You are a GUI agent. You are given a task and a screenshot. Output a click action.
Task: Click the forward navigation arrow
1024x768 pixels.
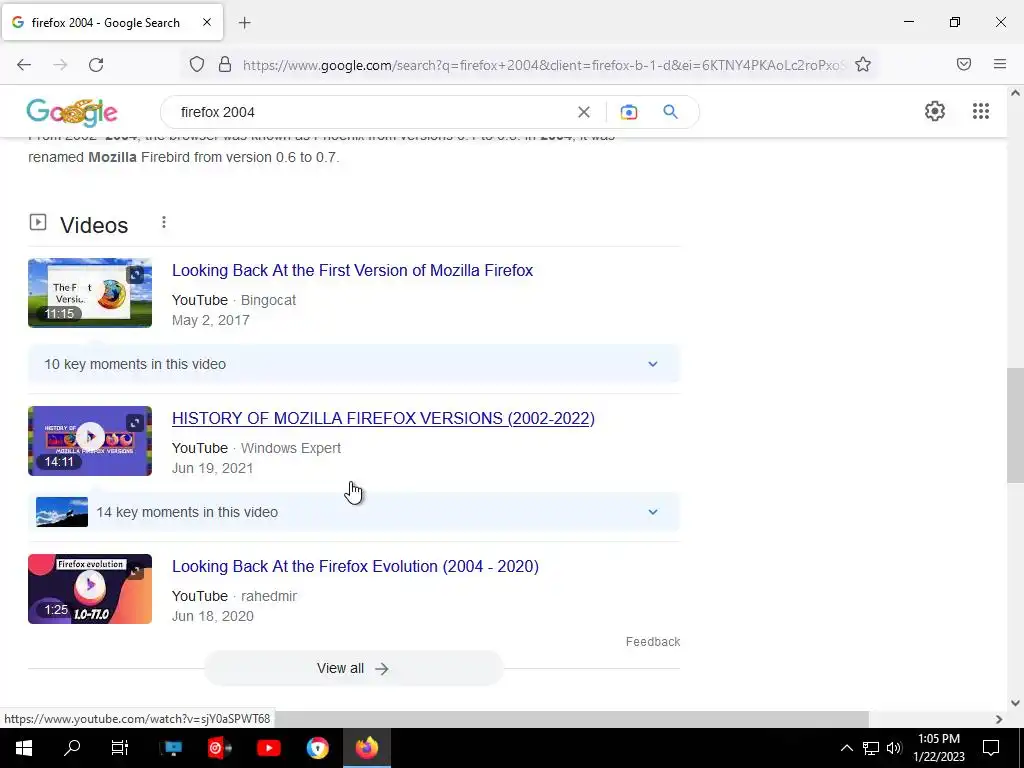[x=60, y=65]
